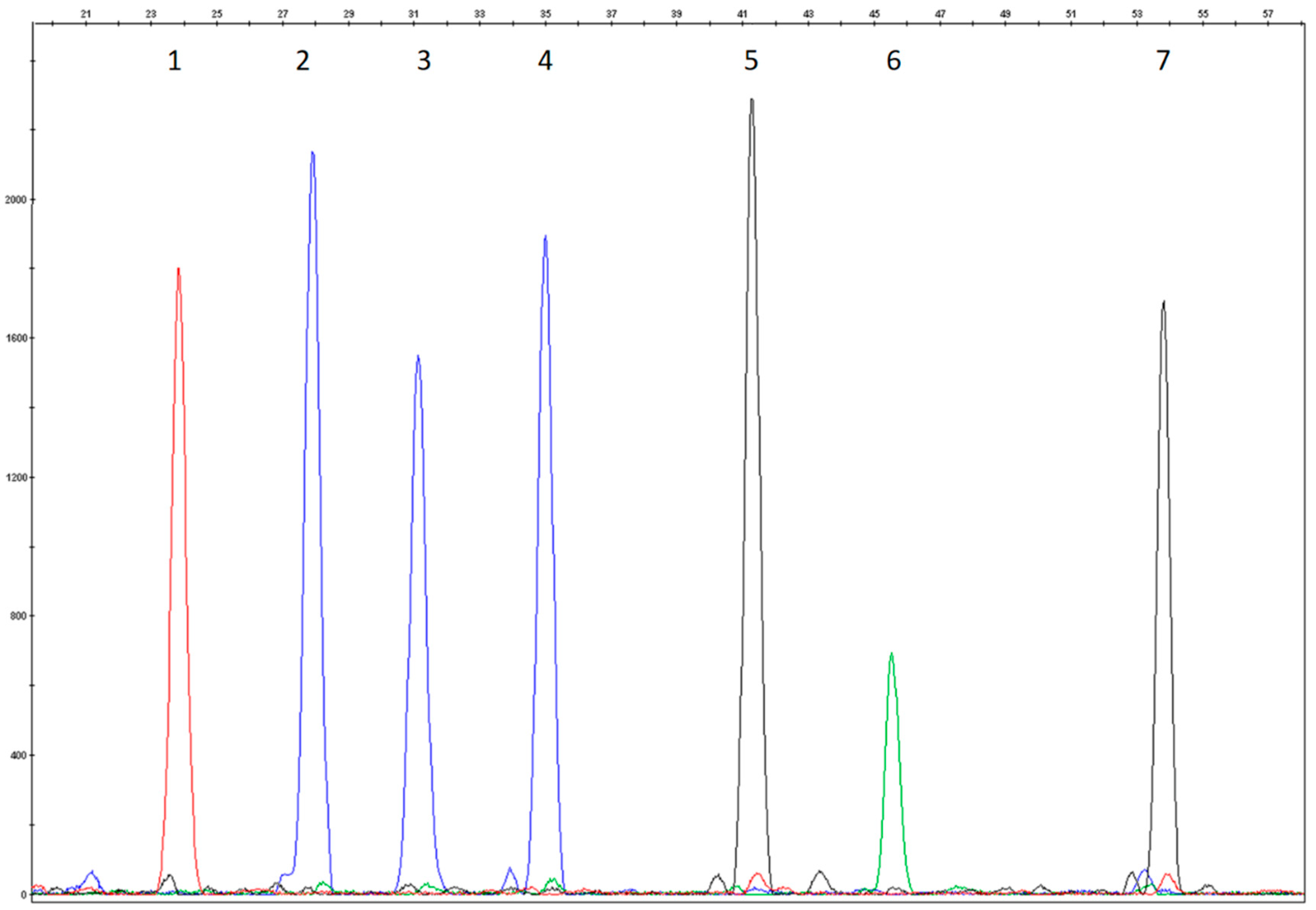Click the peak number label 1
The width and height of the screenshot is (1316, 910).
coord(174,61)
